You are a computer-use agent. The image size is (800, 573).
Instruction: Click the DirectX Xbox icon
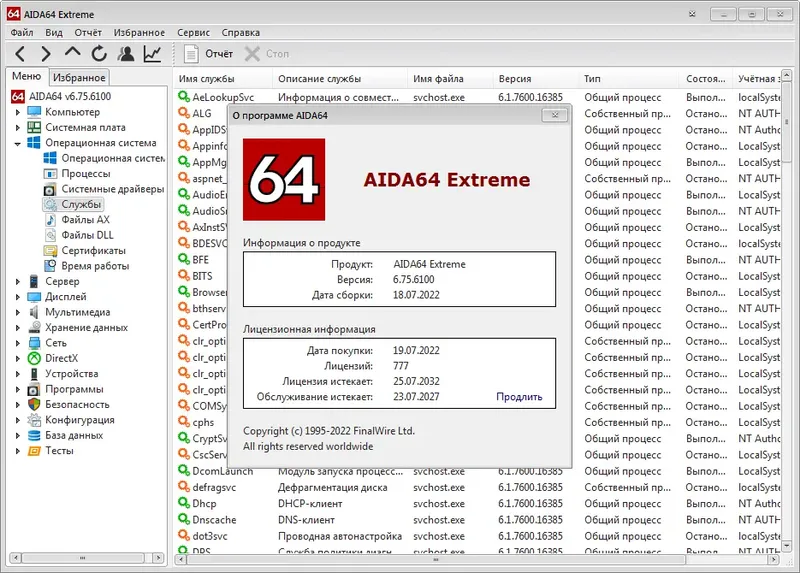tap(34, 358)
